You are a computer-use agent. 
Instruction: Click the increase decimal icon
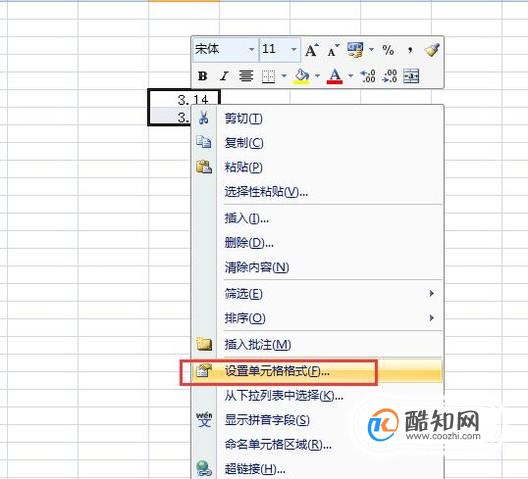click(368, 76)
